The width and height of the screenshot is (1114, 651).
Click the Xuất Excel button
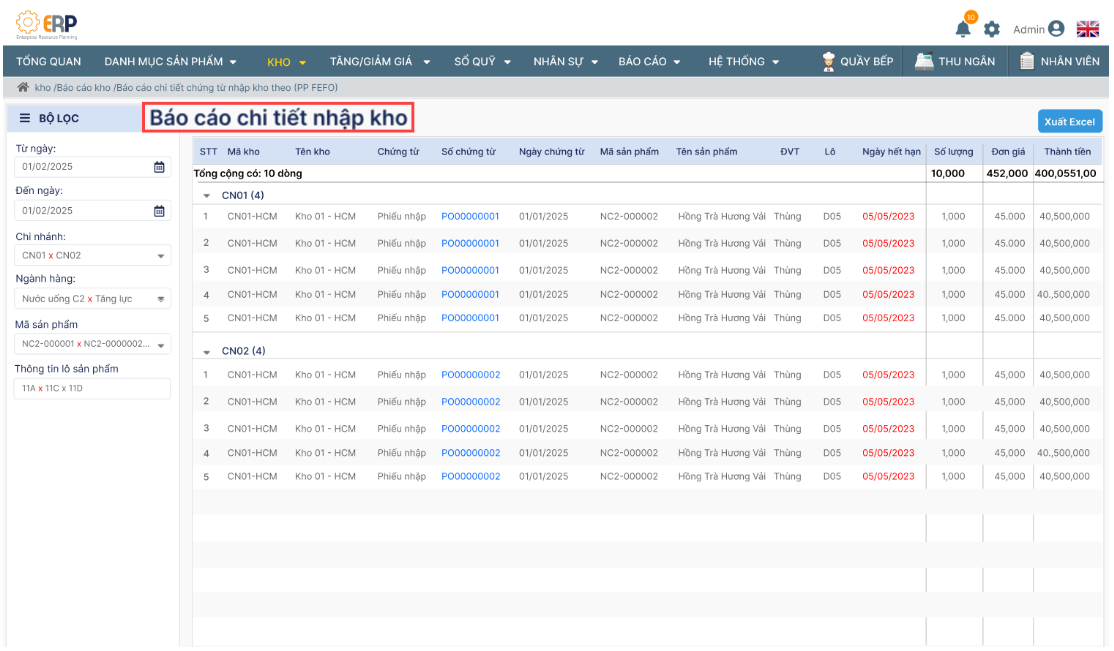click(x=1069, y=122)
